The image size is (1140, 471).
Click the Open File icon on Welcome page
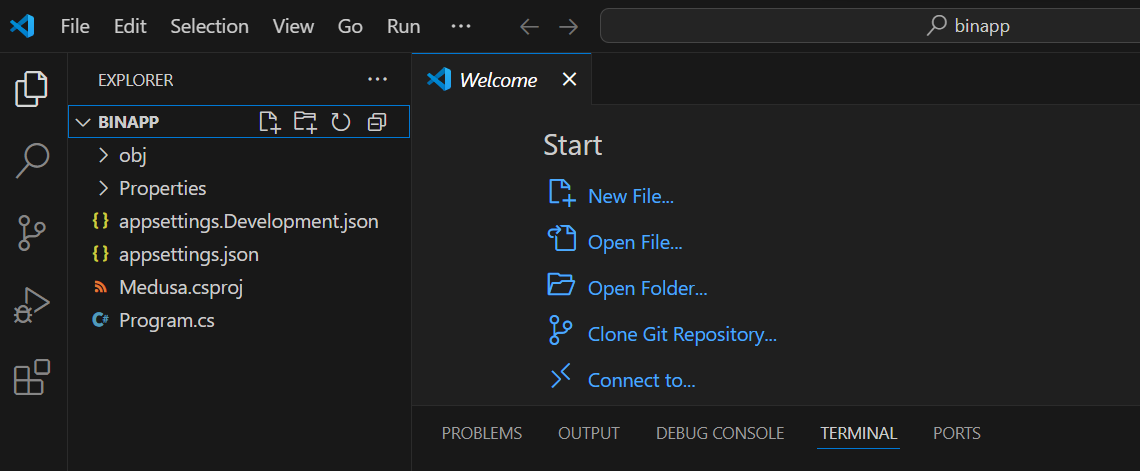pos(561,238)
